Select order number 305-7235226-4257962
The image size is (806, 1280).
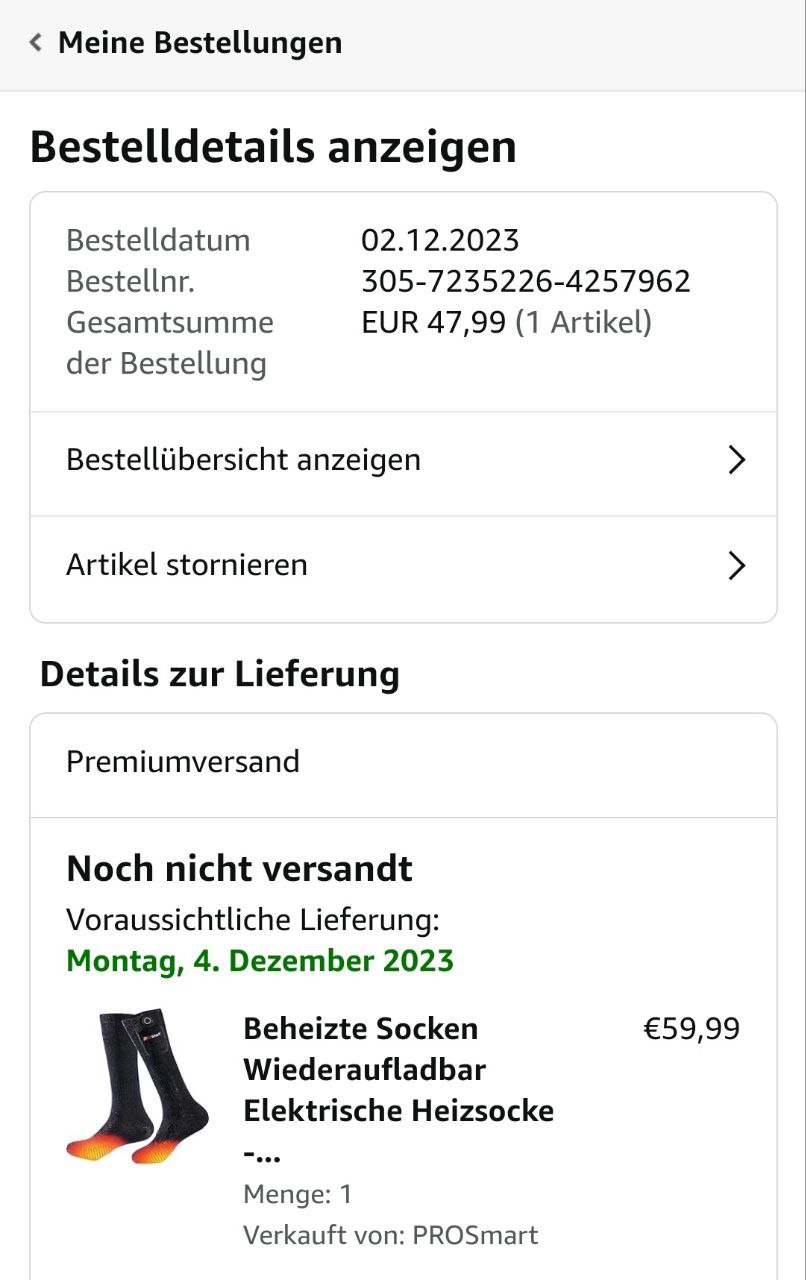pos(525,282)
